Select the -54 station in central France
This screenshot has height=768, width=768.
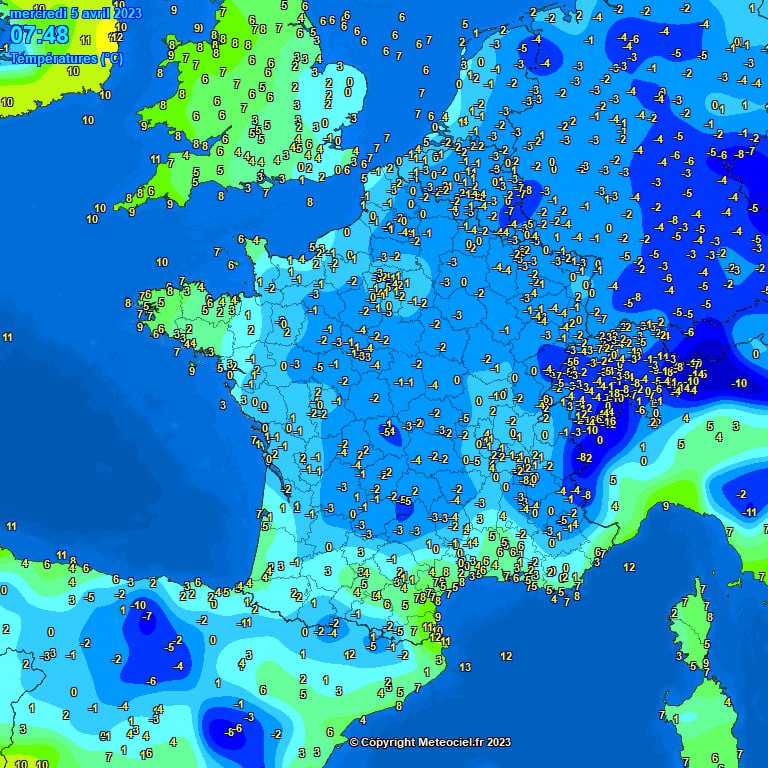[388, 430]
